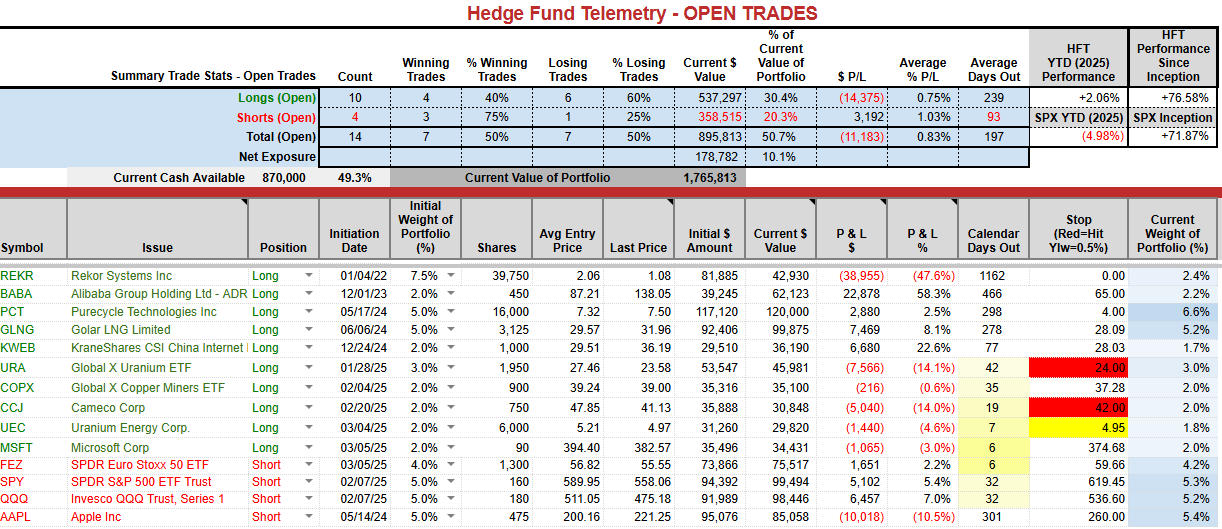The height and width of the screenshot is (529, 1222).
Task: Open the Position dropdown for BABA row
Action: click(308, 294)
